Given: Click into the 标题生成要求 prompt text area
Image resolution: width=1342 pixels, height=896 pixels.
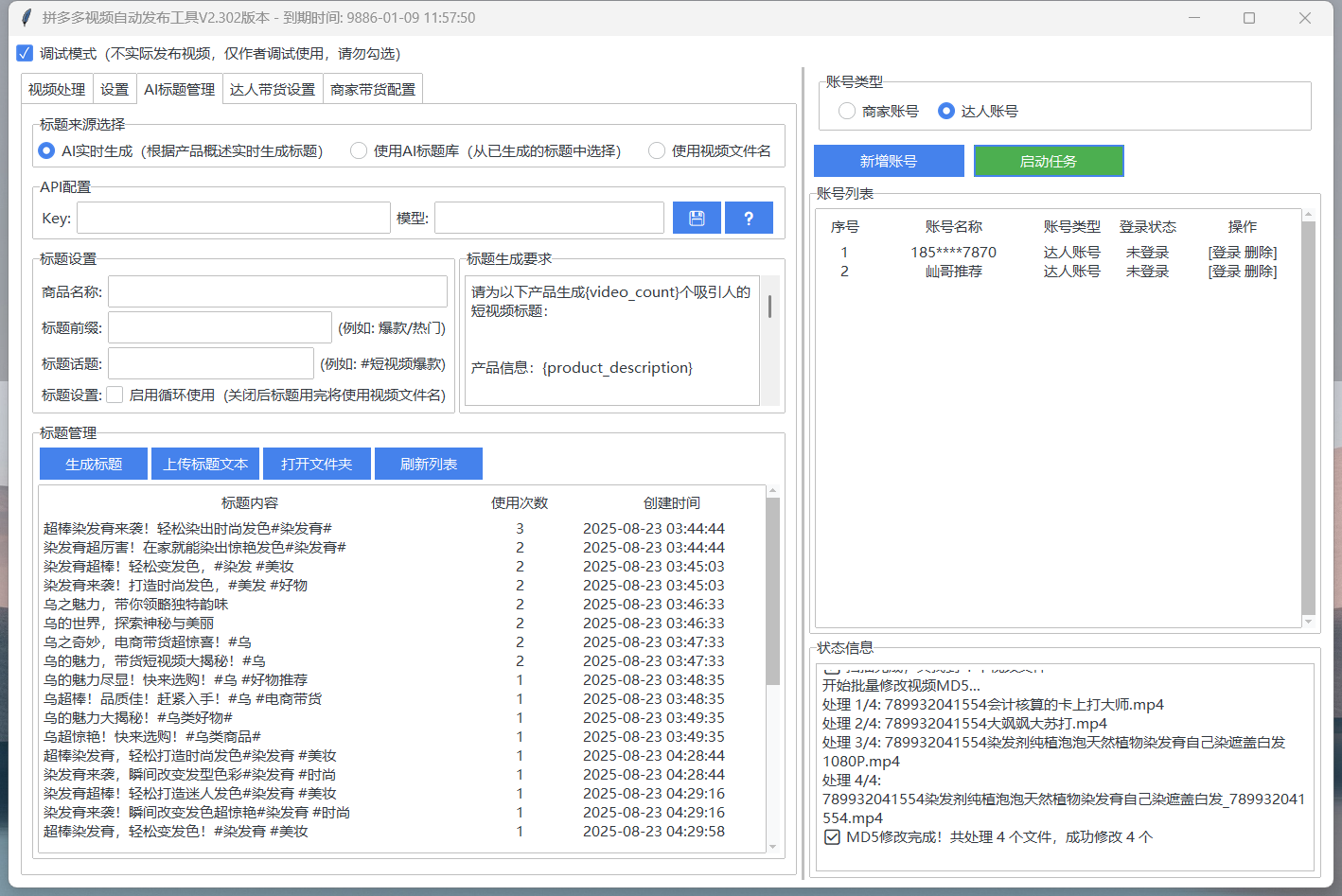Looking at the screenshot, I should tap(612, 340).
